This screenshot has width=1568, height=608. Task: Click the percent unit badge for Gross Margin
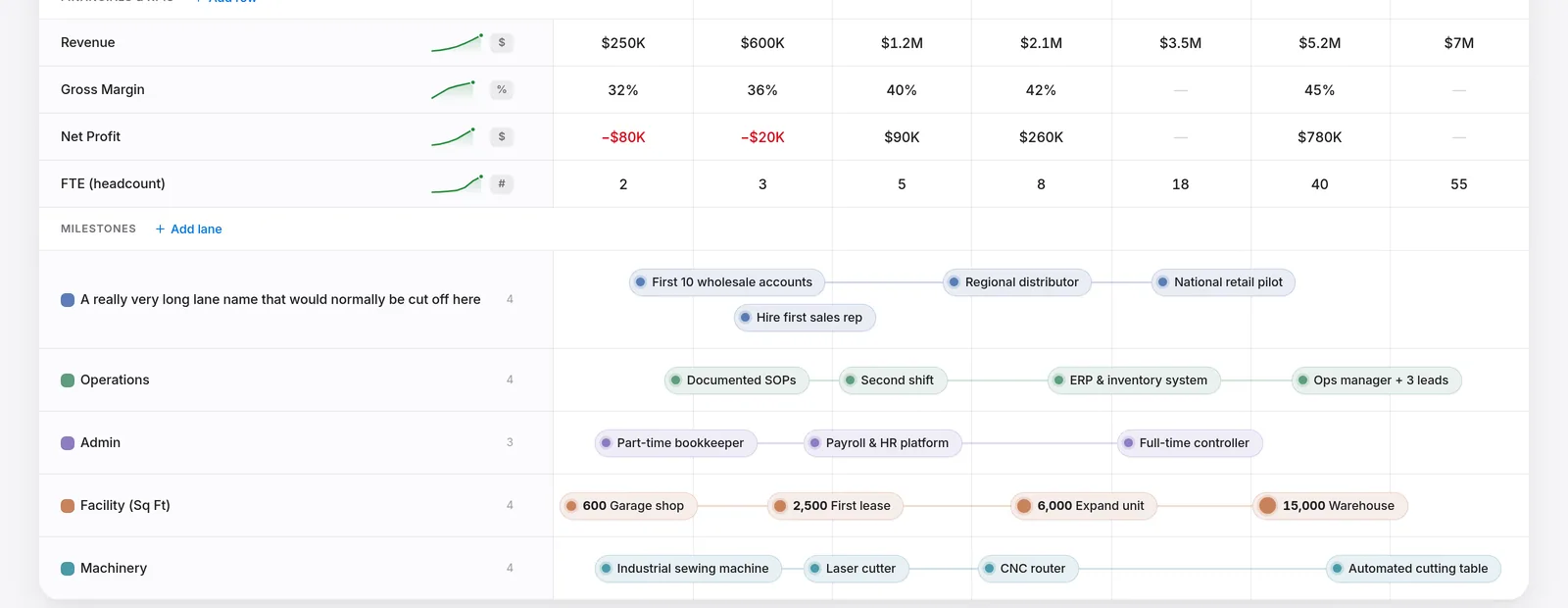click(x=502, y=89)
